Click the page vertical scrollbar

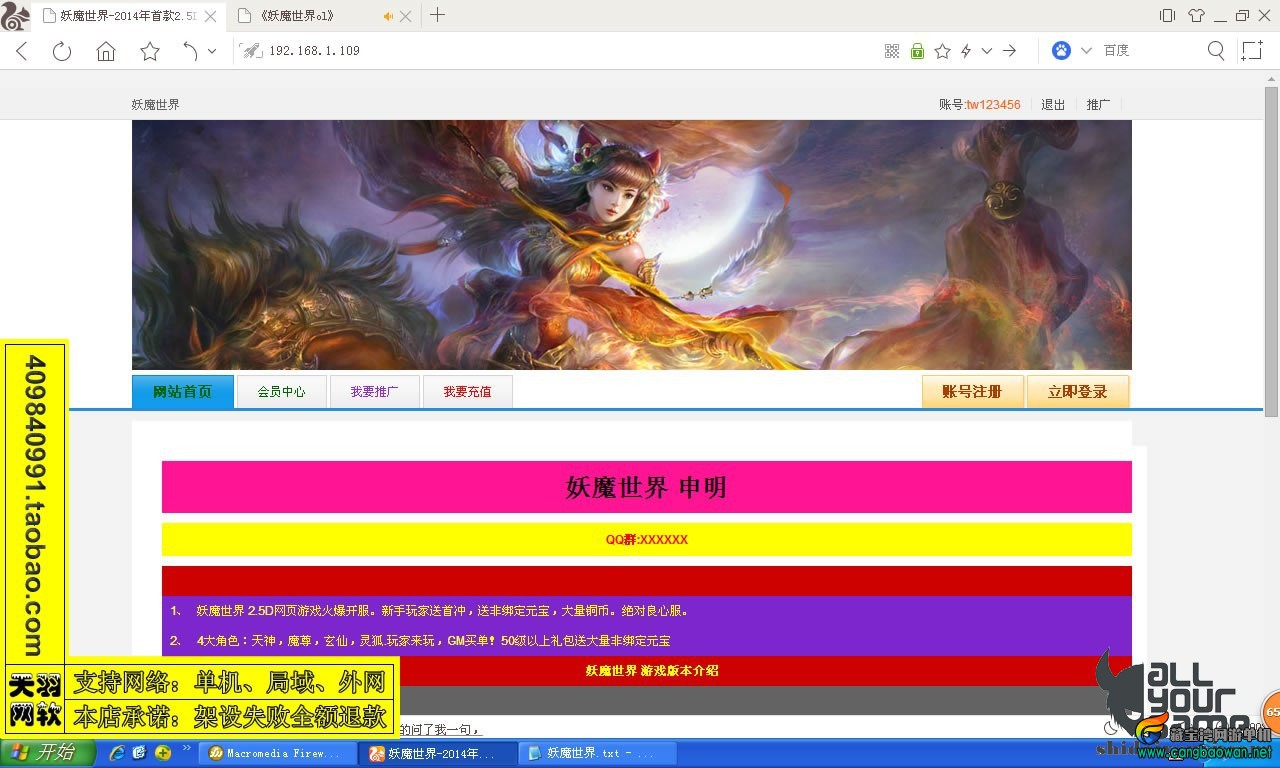click(x=1272, y=250)
